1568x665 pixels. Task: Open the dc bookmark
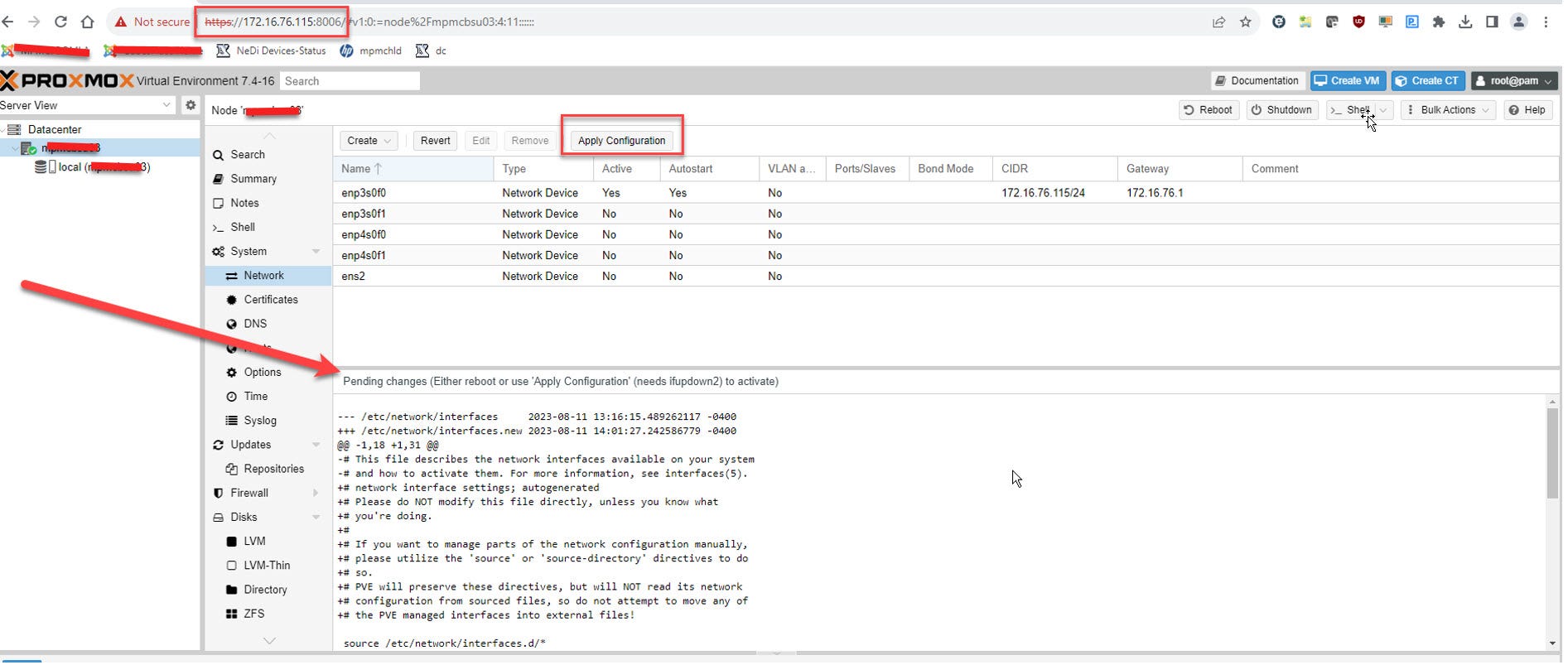(432, 51)
